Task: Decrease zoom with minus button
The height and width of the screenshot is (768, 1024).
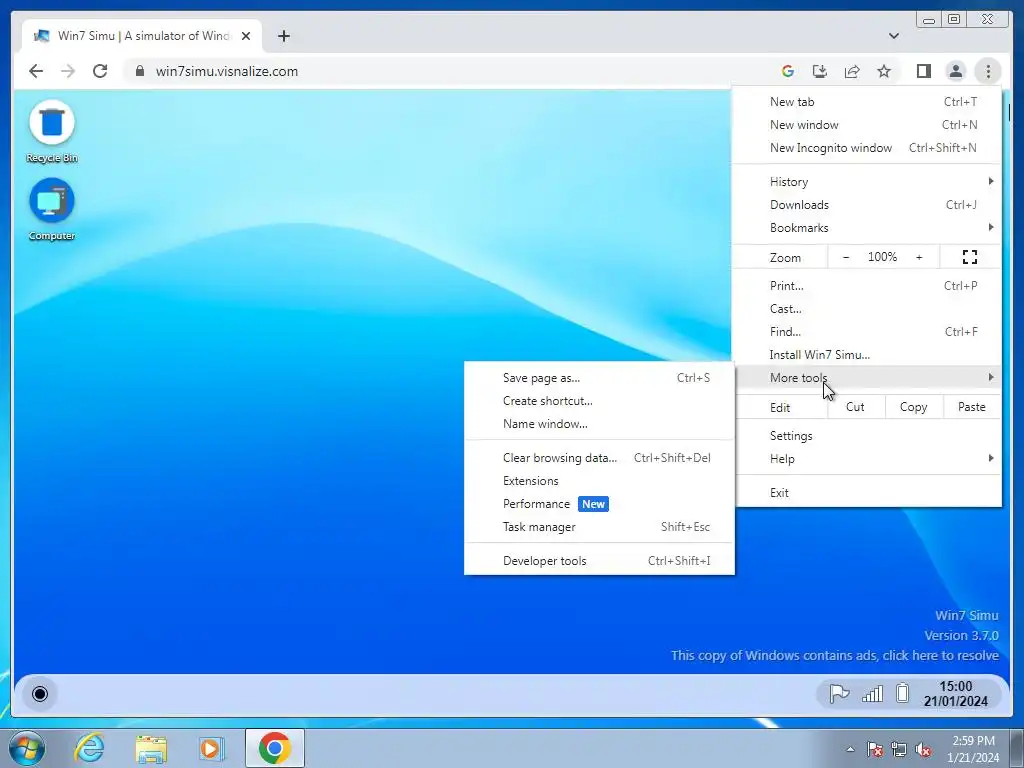Action: (846, 257)
